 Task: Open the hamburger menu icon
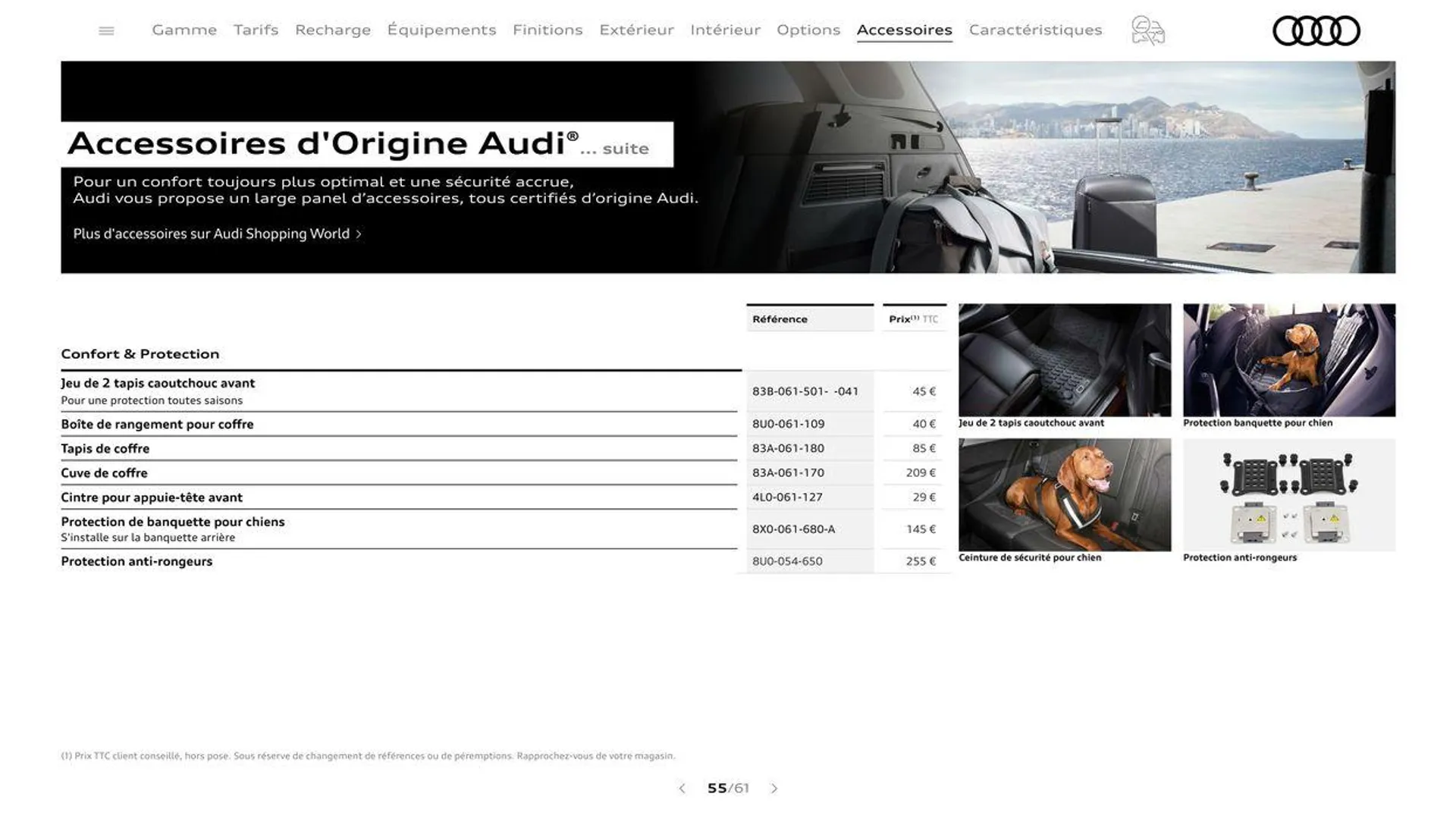click(106, 30)
